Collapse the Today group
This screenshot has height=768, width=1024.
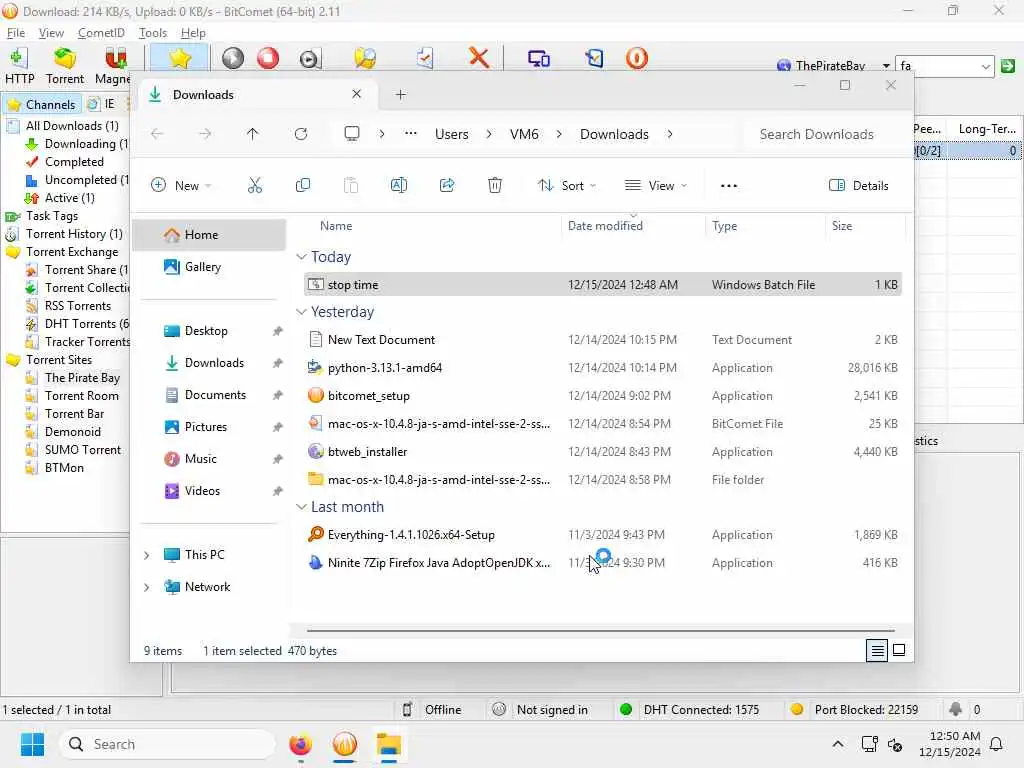301,257
